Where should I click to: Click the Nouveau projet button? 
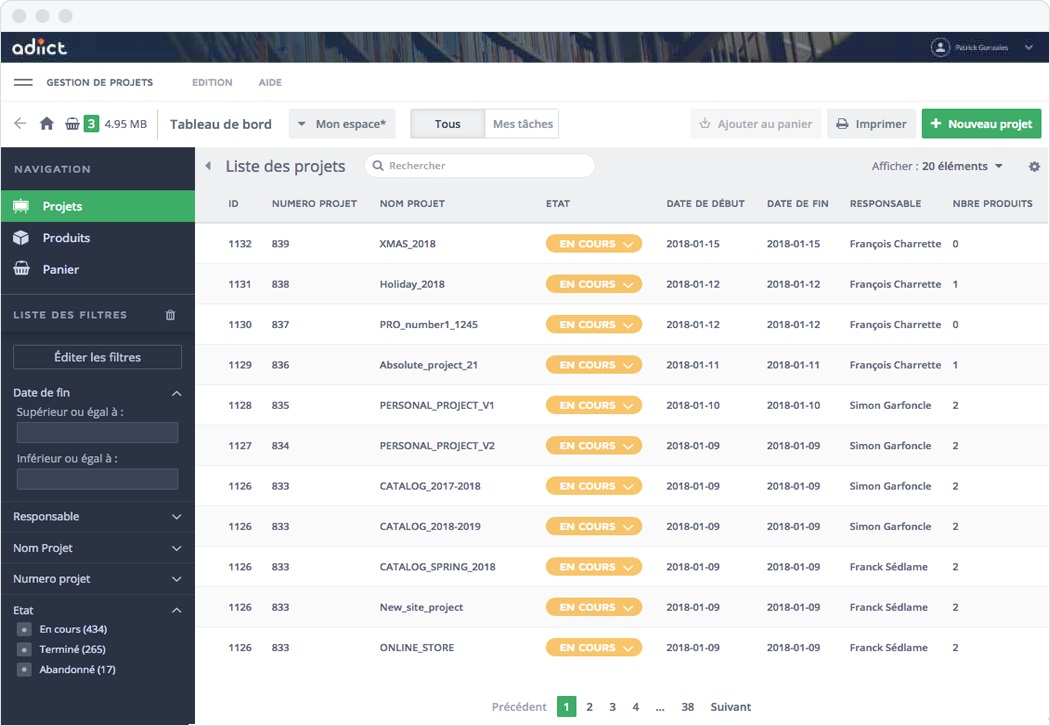click(x=981, y=124)
